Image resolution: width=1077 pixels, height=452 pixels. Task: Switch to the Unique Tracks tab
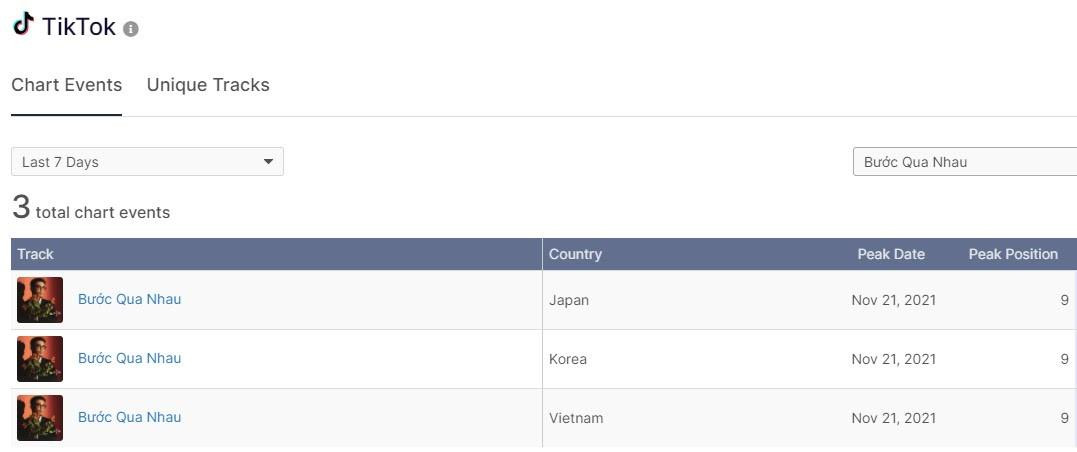coord(208,85)
